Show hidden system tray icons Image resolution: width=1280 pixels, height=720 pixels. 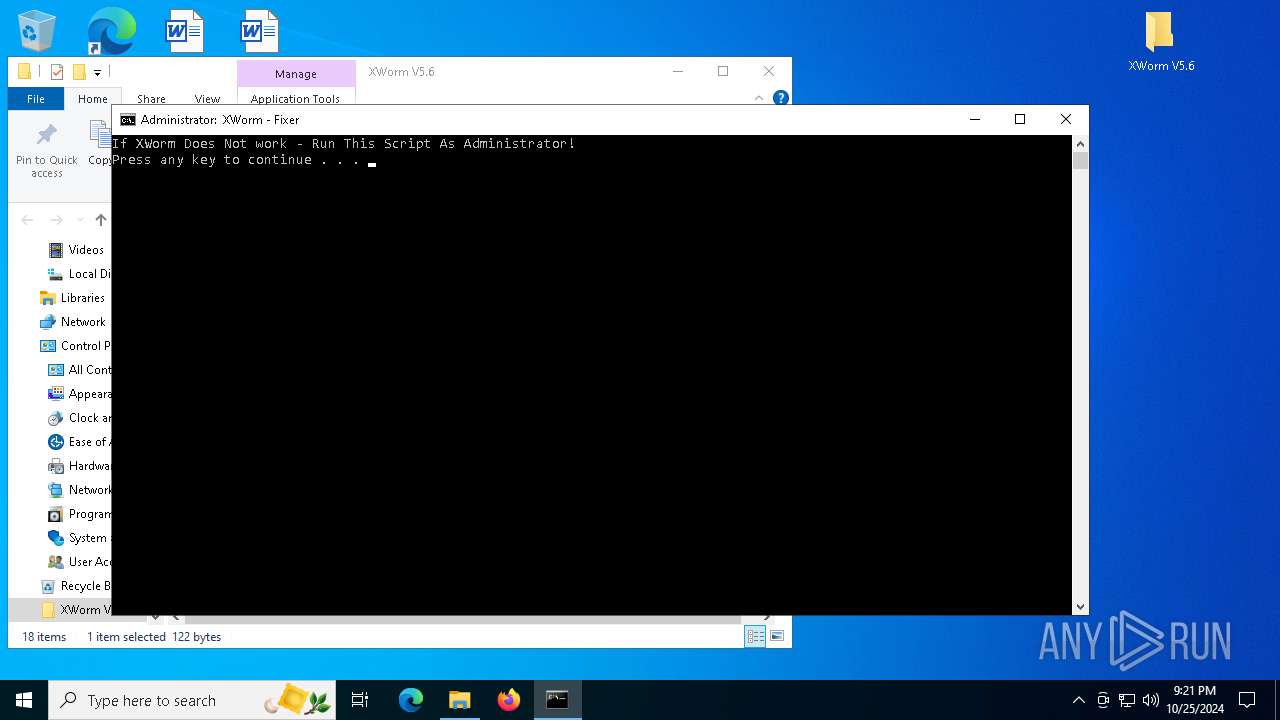click(x=1078, y=700)
